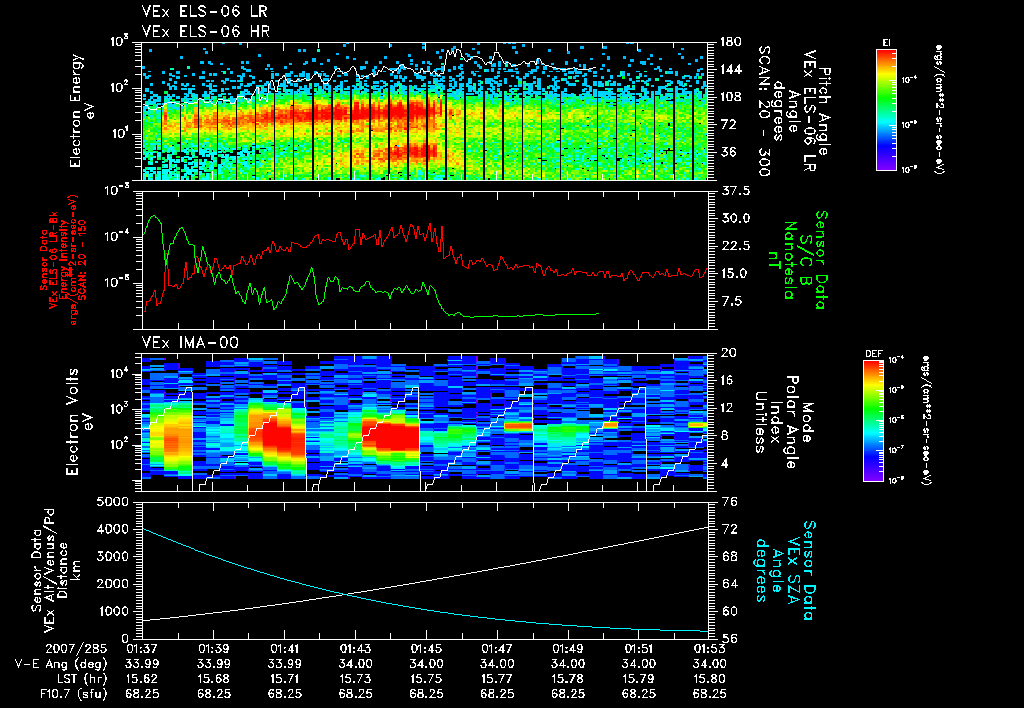Image resolution: width=1024 pixels, height=708 pixels.
Task: Click the cyan 'VEx SZA Angle' axis label
Action: tap(785, 570)
